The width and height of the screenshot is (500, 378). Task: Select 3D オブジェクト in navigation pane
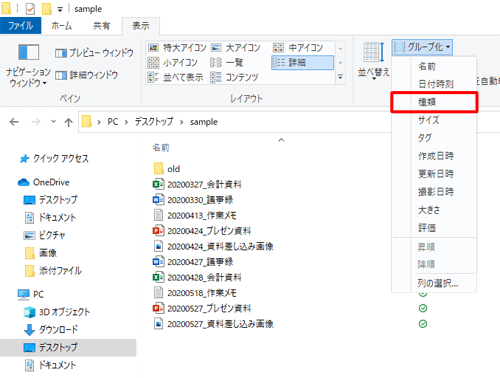57,312
